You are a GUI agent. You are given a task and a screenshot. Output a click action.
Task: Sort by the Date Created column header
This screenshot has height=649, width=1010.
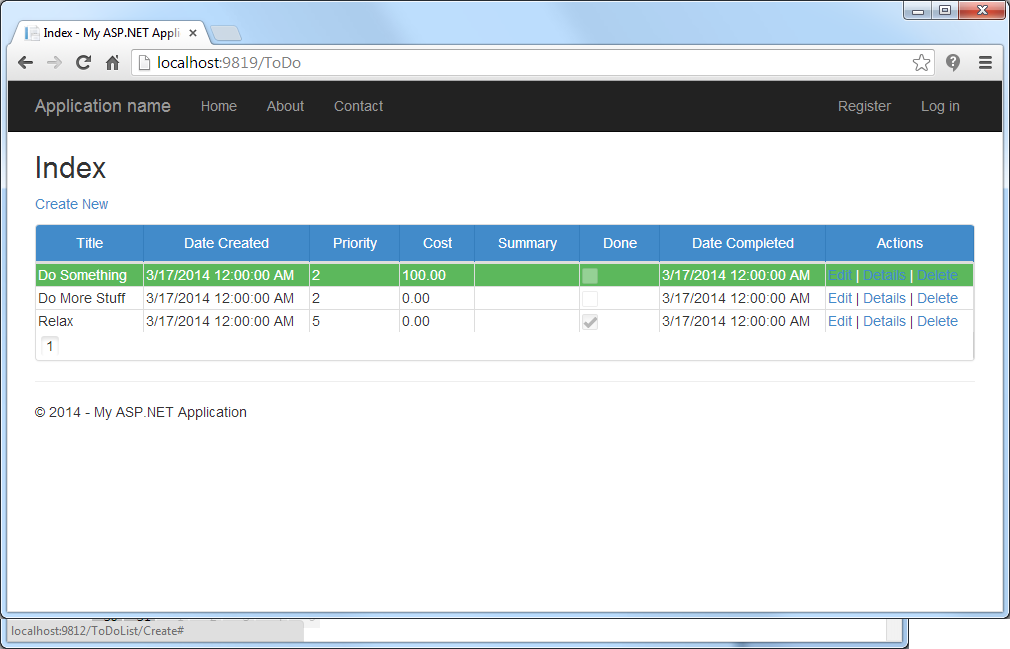[x=226, y=243]
